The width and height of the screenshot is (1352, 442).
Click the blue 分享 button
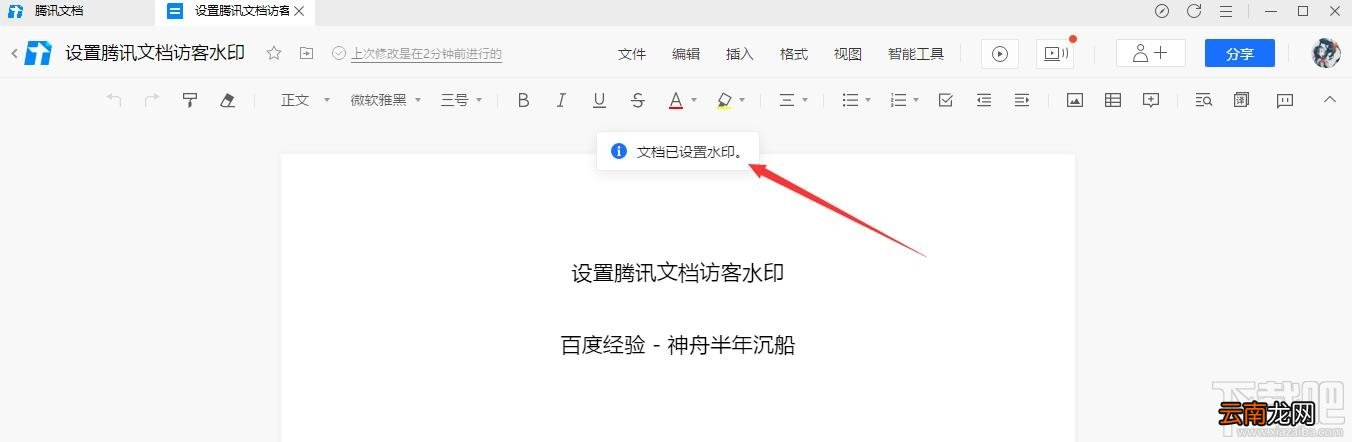(x=1240, y=53)
